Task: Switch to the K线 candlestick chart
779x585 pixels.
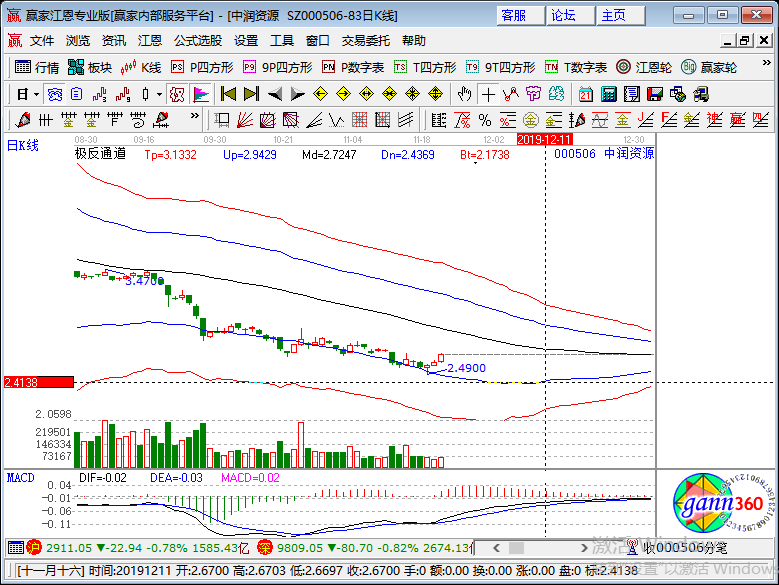Action: click(x=141, y=67)
